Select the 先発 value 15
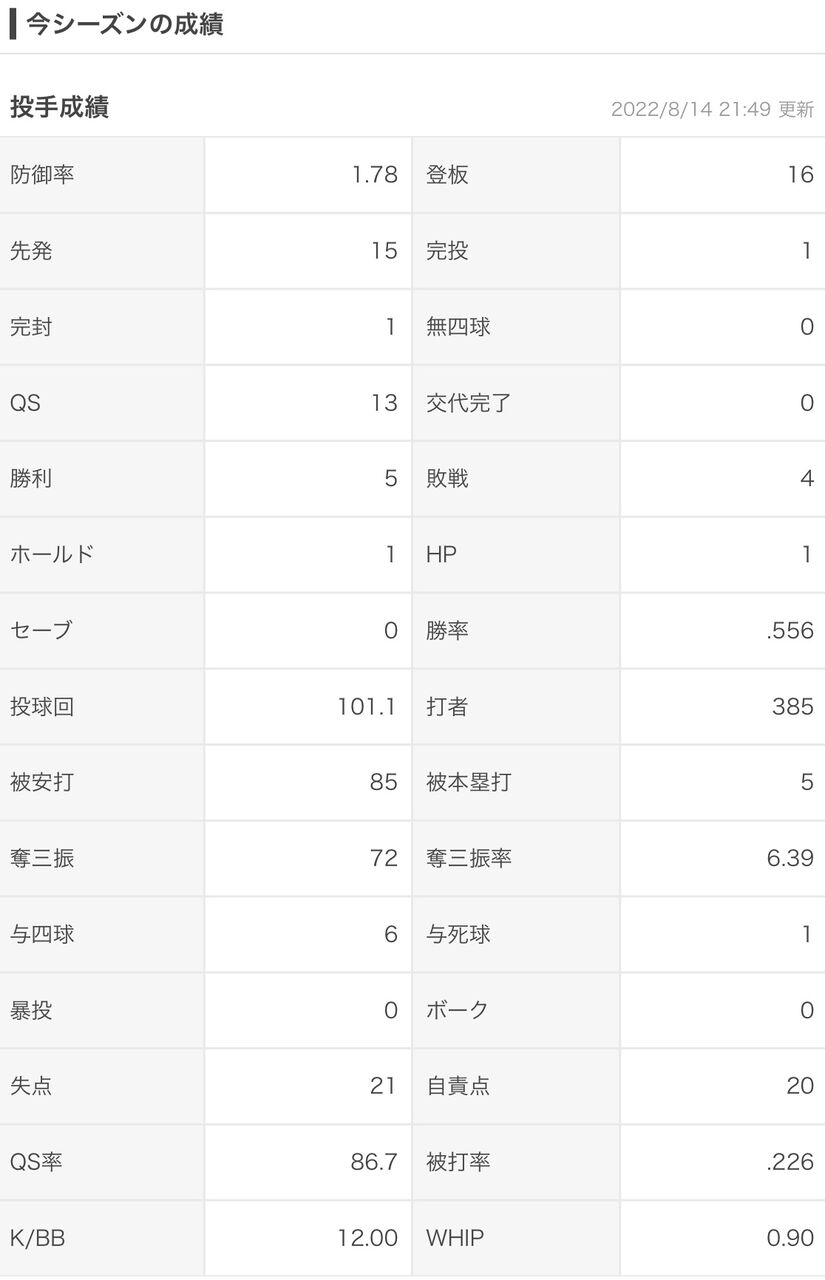The image size is (825, 1280). [384, 251]
